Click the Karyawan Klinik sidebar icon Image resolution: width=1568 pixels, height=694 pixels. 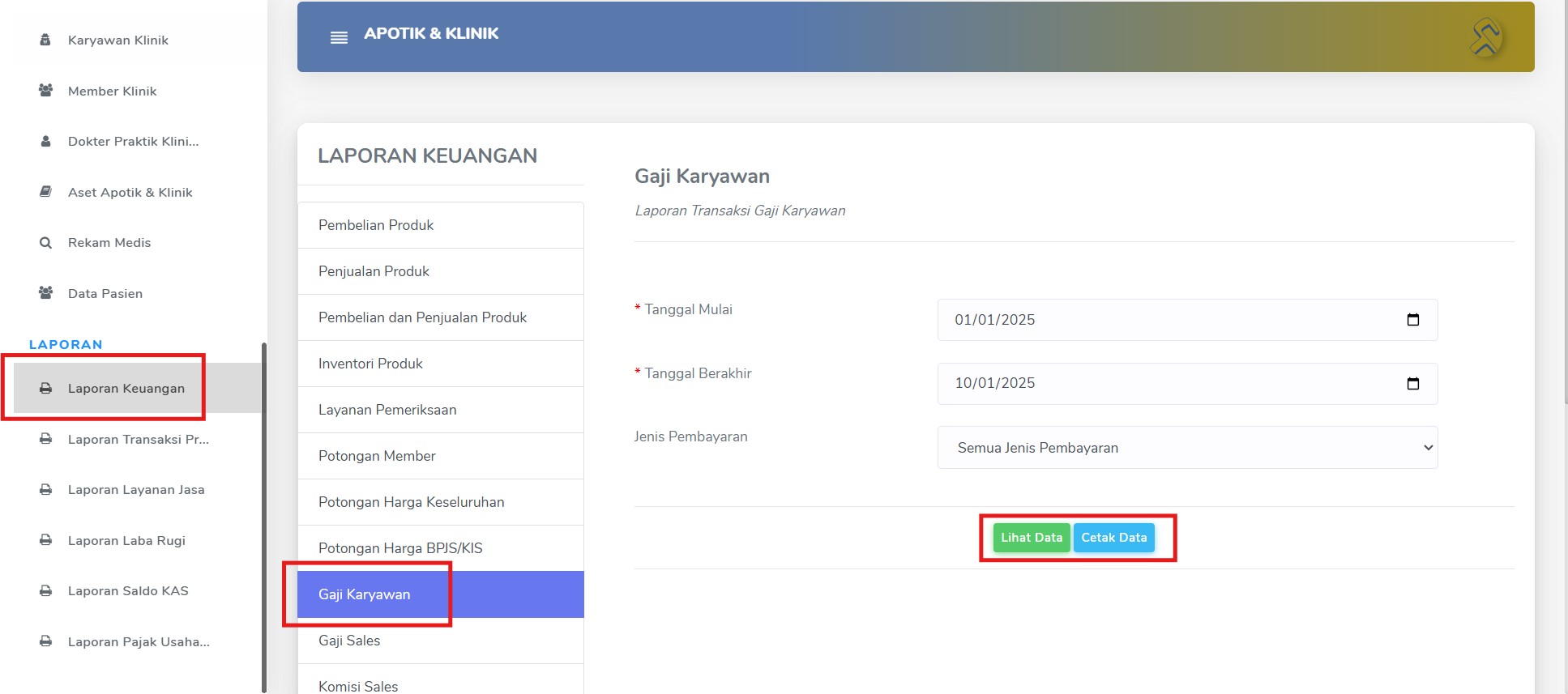(45, 40)
